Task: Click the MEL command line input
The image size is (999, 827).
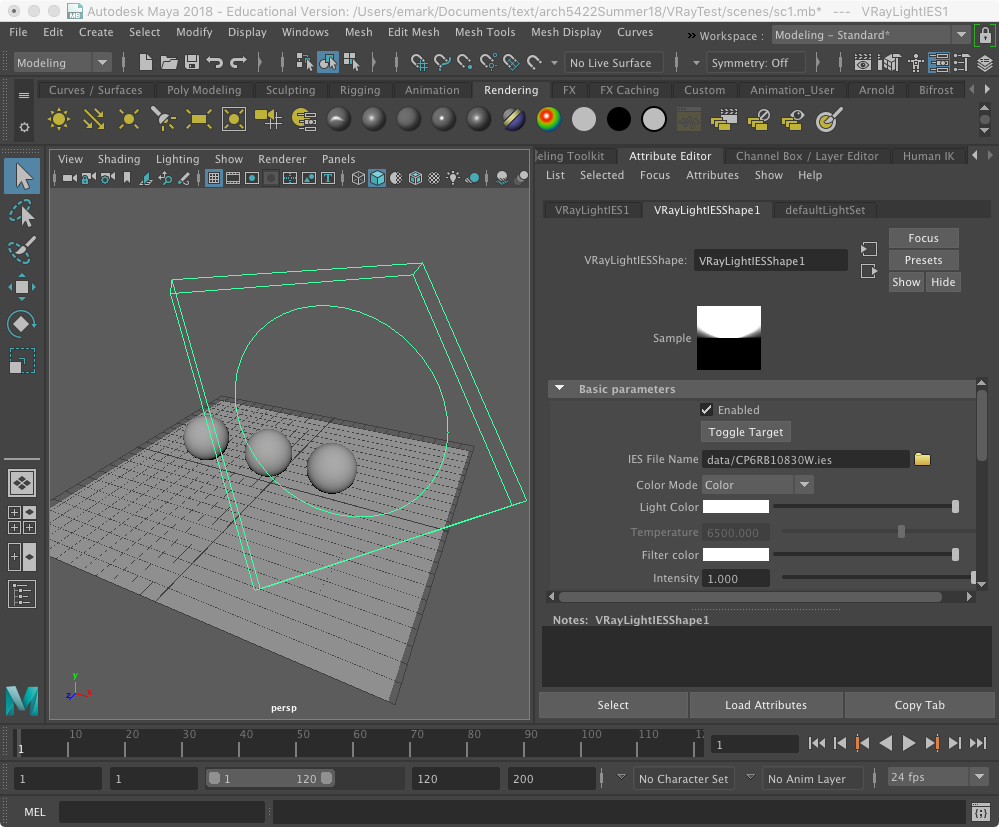Action: 162,812
